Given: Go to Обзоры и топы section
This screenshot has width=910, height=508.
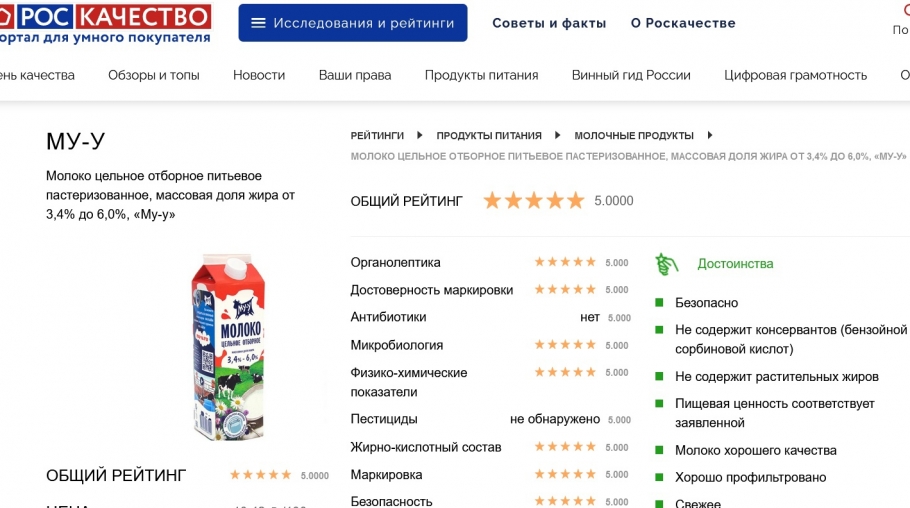Looking at the screenshot, I should (x=154, y=75).
